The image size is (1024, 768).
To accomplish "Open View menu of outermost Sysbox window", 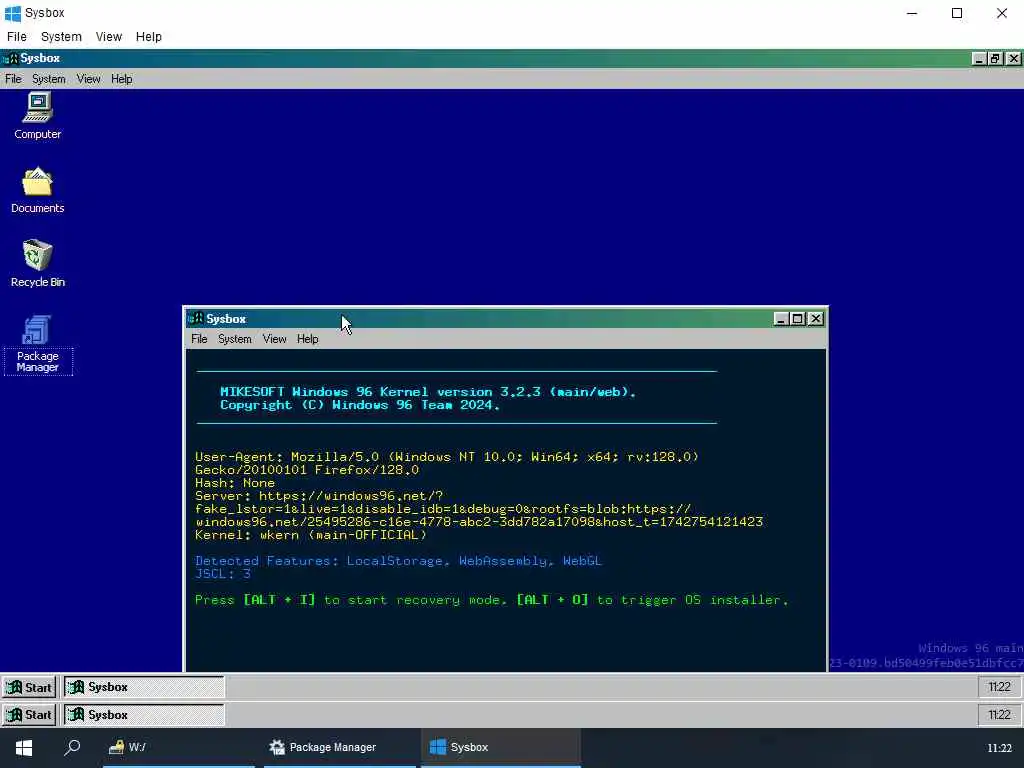I will pos(108,37).
